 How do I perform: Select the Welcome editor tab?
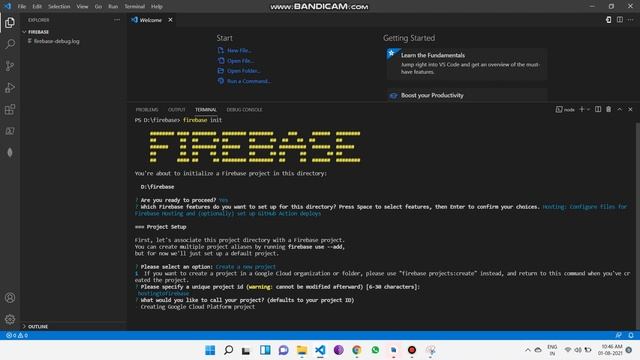click(151, 20)
